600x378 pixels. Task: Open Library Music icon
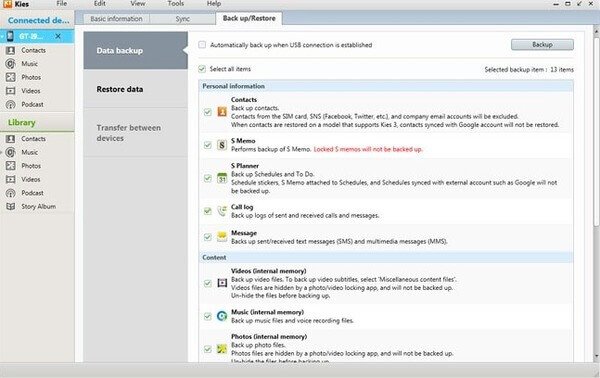pos(11,152)
